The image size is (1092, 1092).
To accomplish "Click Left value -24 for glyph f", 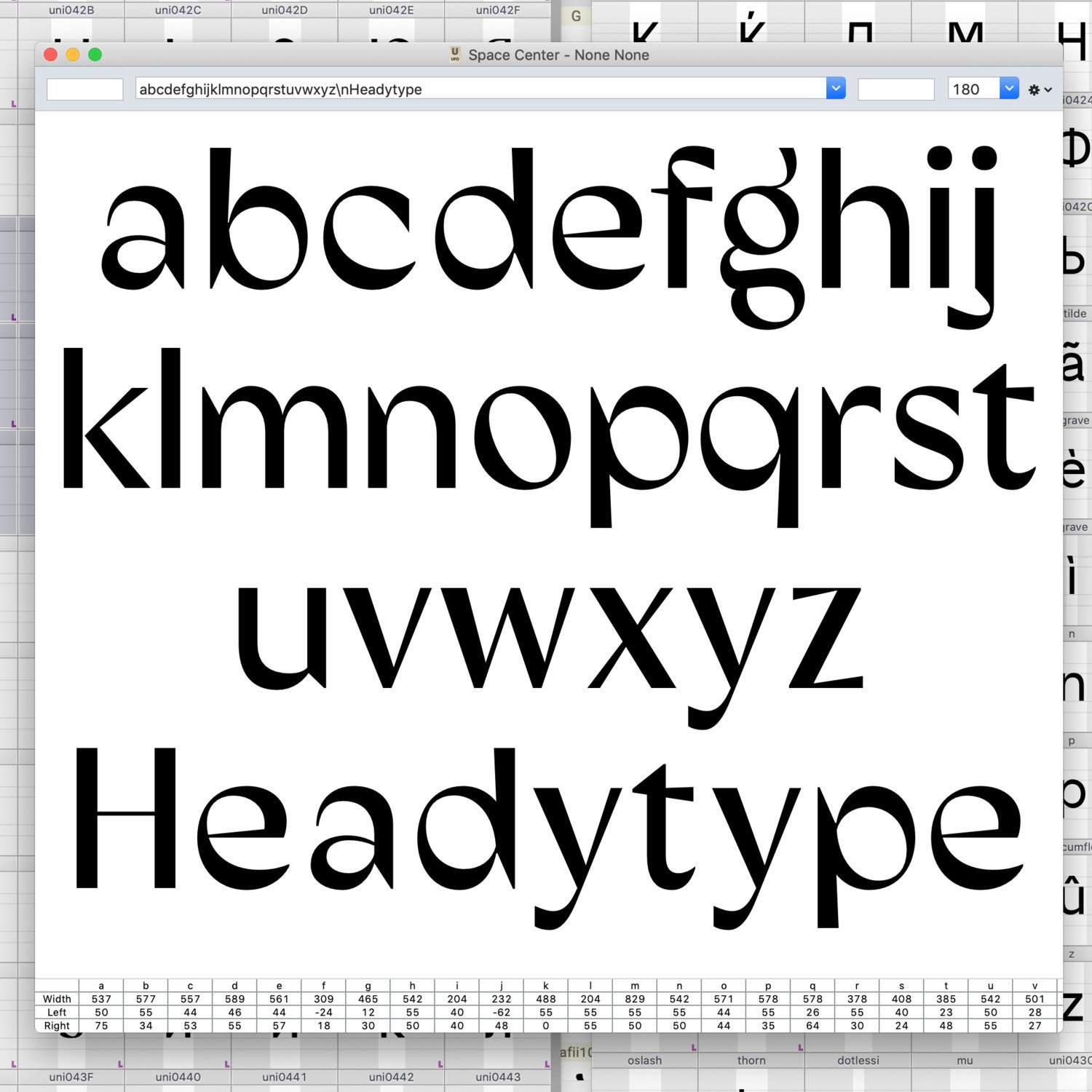I will point(323,1012).
